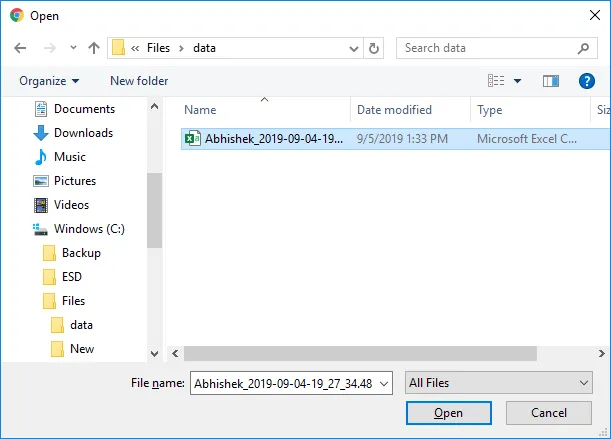Create a New folder
Screen dimensions: 611x439
(139, 81)
